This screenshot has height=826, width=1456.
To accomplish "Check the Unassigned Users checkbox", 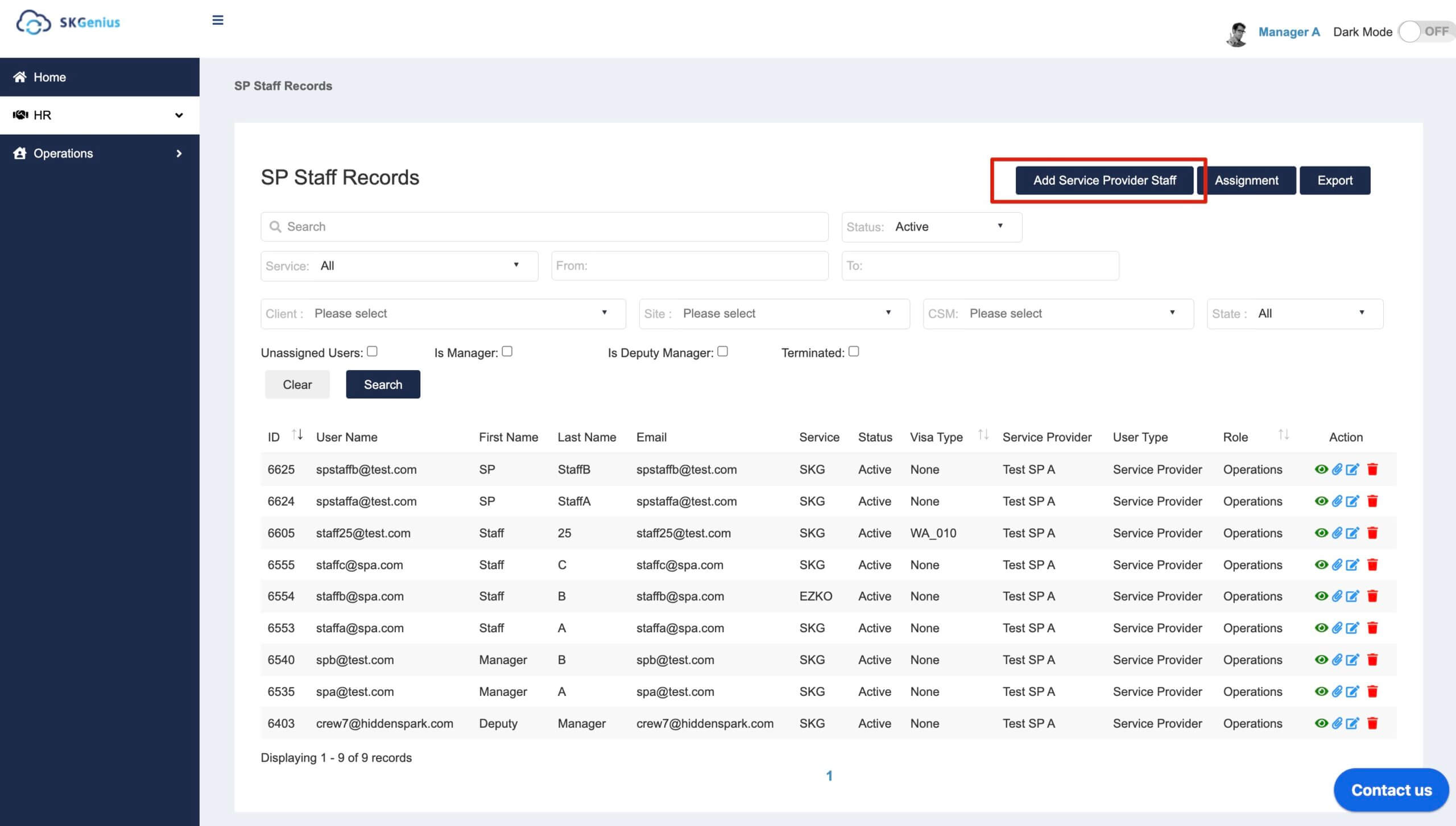I will 372,351.
